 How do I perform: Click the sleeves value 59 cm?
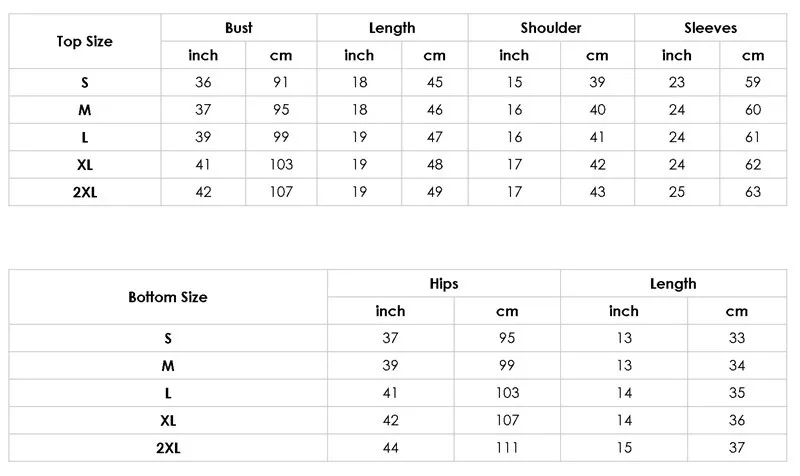click(x=753, y=82)
